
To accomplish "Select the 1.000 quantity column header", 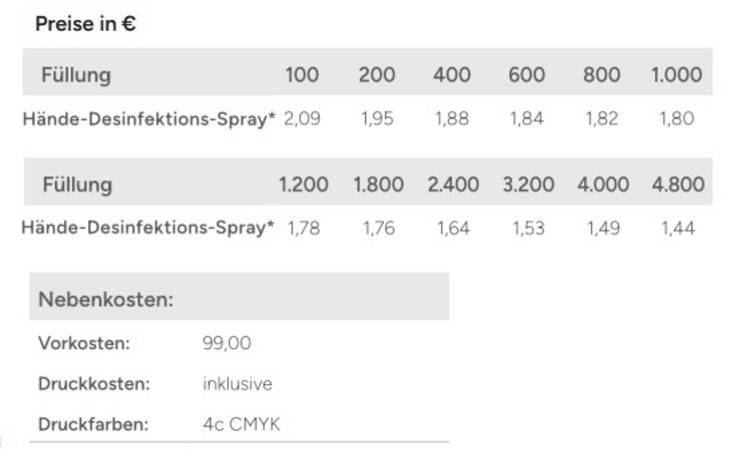I will tap(676, 75).
